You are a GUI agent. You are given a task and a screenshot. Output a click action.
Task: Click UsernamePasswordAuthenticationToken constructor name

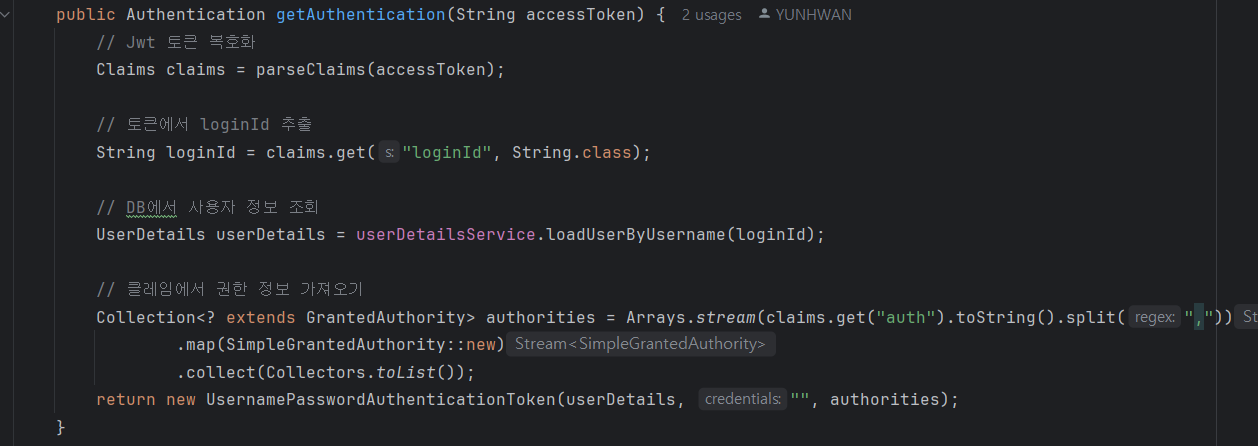pos(380,400)
